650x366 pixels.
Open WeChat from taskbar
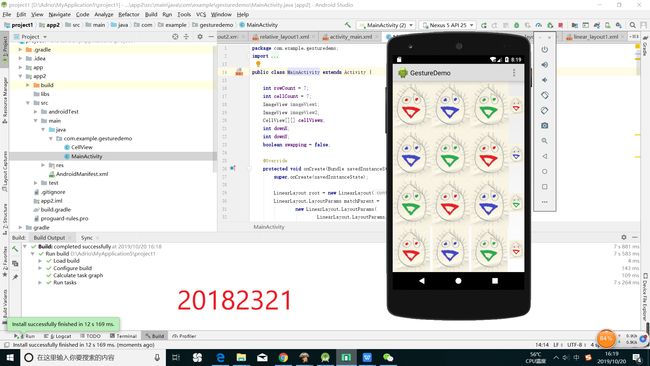point(388,357)
